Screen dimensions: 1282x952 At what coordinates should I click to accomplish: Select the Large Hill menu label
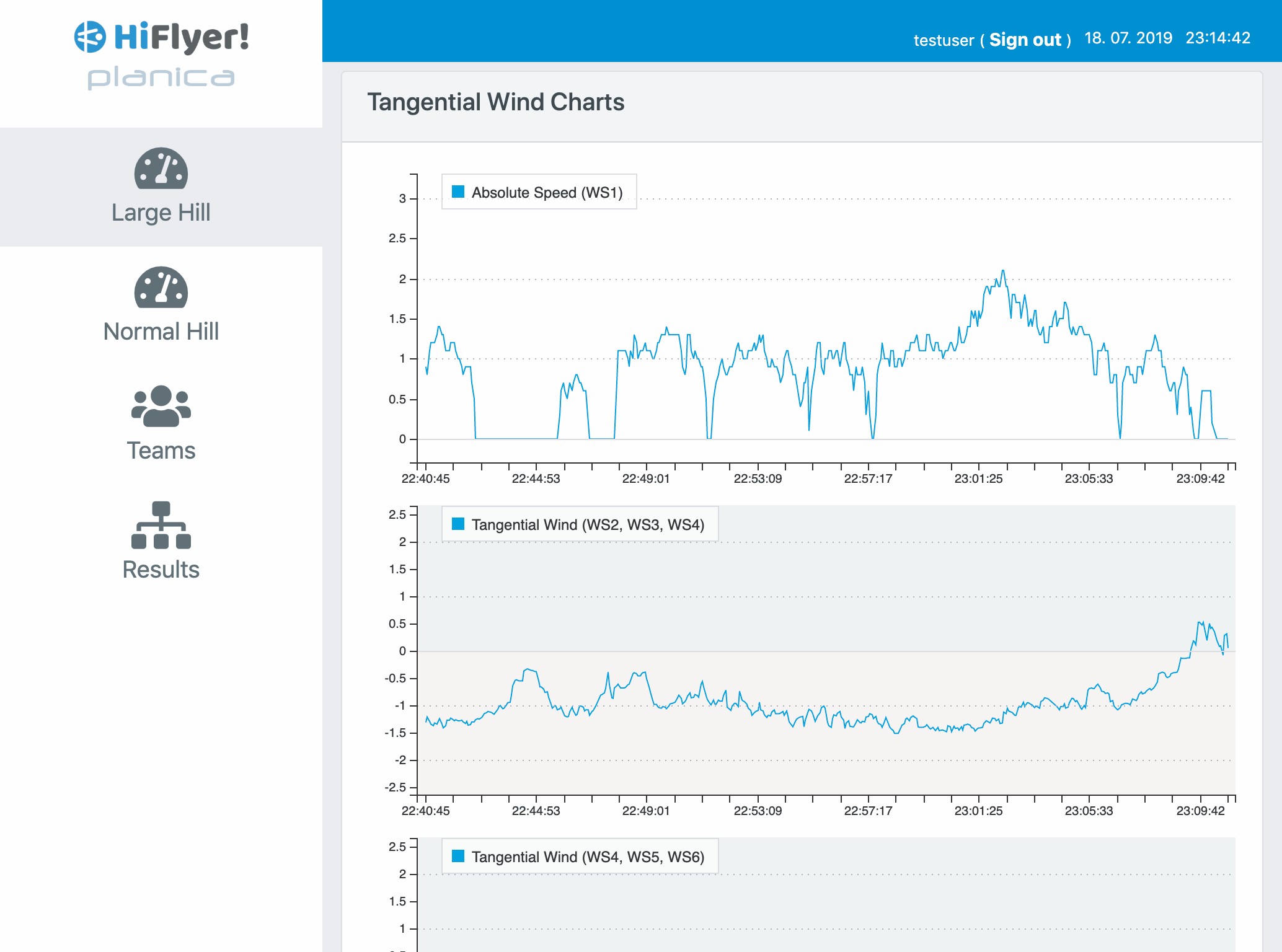161,213
